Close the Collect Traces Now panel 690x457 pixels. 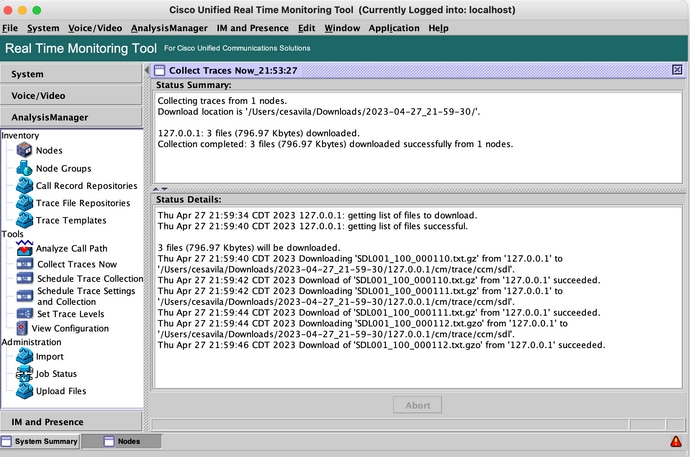pyautogui.click(x=677, y=69)
